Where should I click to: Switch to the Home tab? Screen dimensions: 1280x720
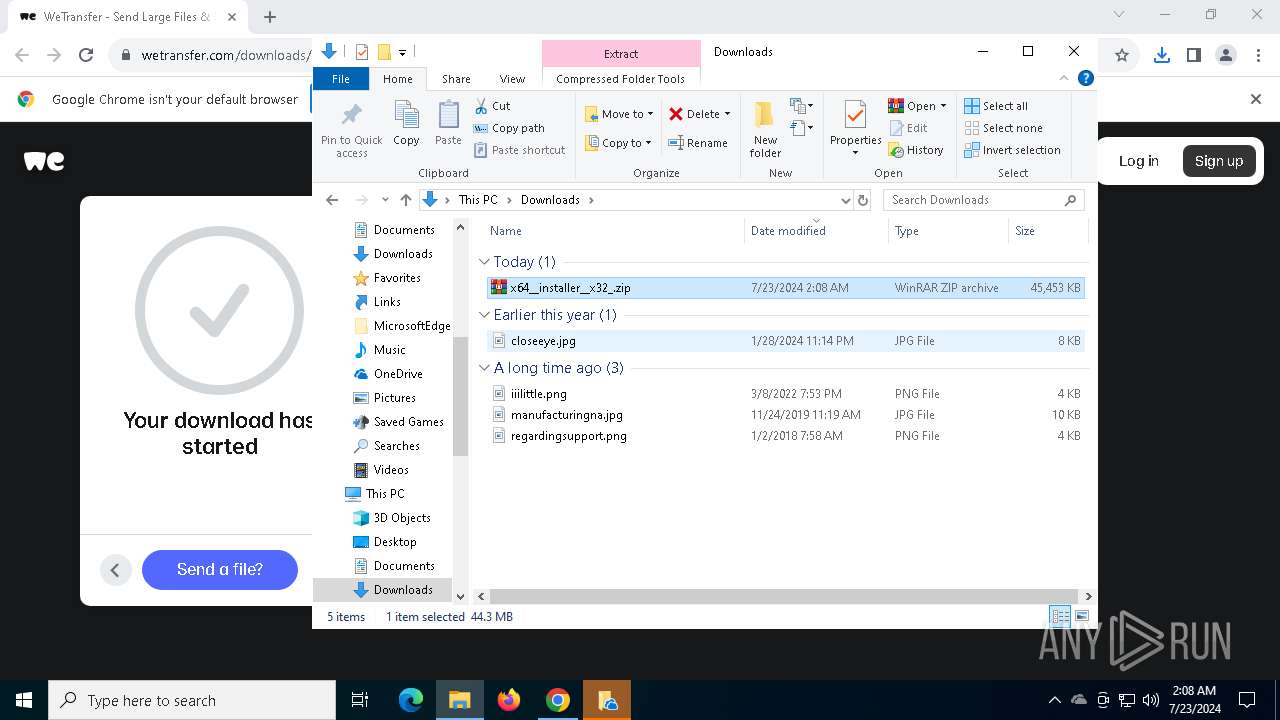tap(397, 79)
